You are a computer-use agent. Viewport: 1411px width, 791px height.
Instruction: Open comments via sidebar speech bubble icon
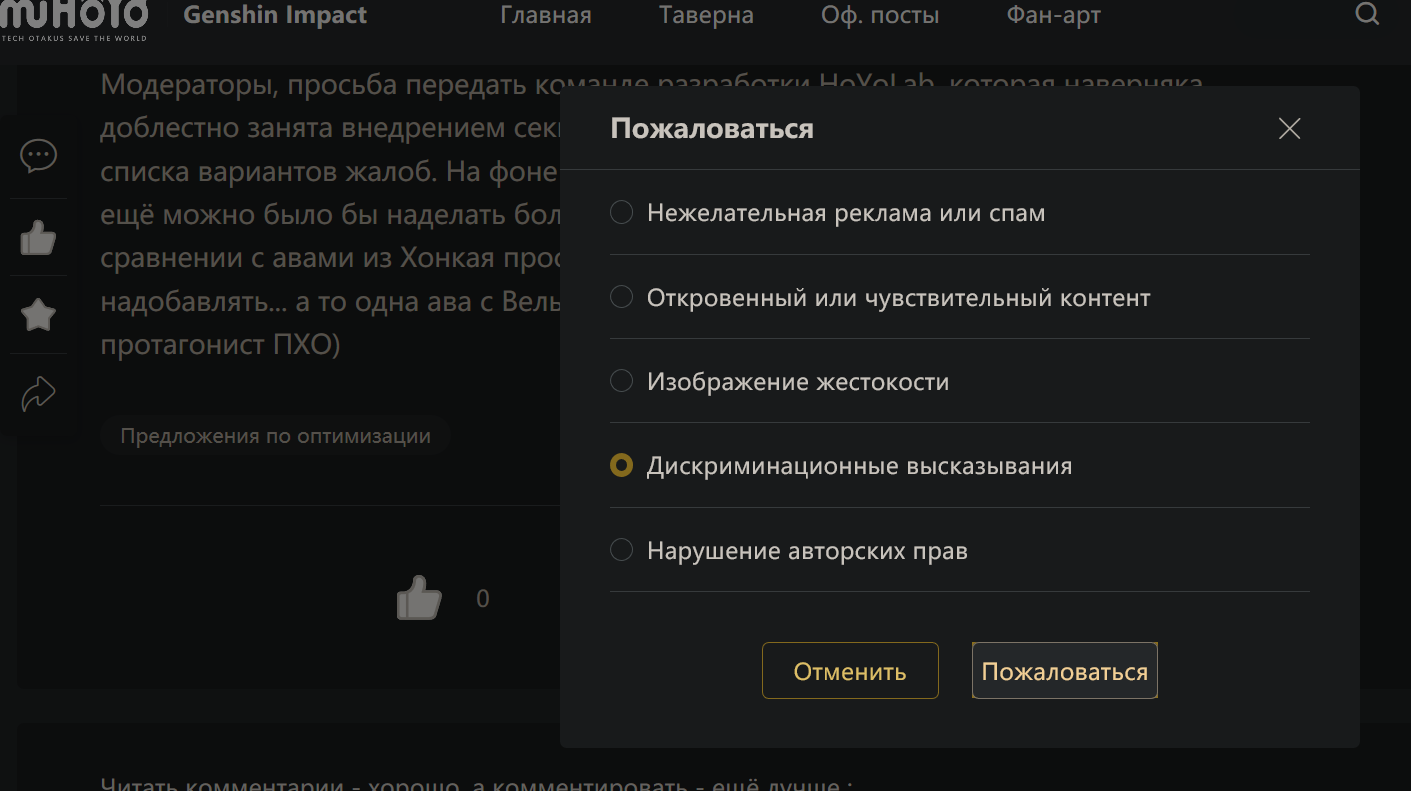click(38, 156)
